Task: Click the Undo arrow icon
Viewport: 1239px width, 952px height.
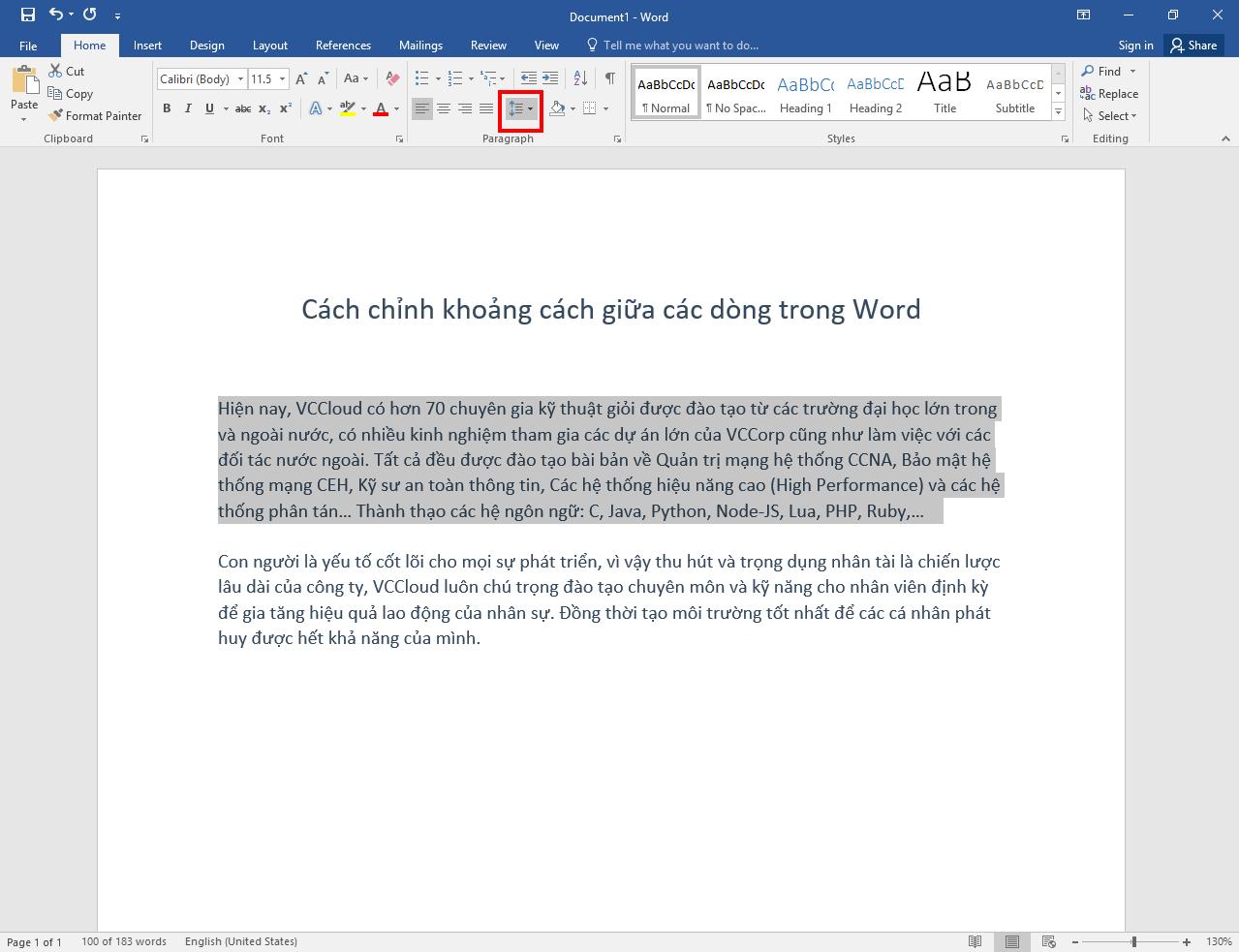Action: [56, 15]
